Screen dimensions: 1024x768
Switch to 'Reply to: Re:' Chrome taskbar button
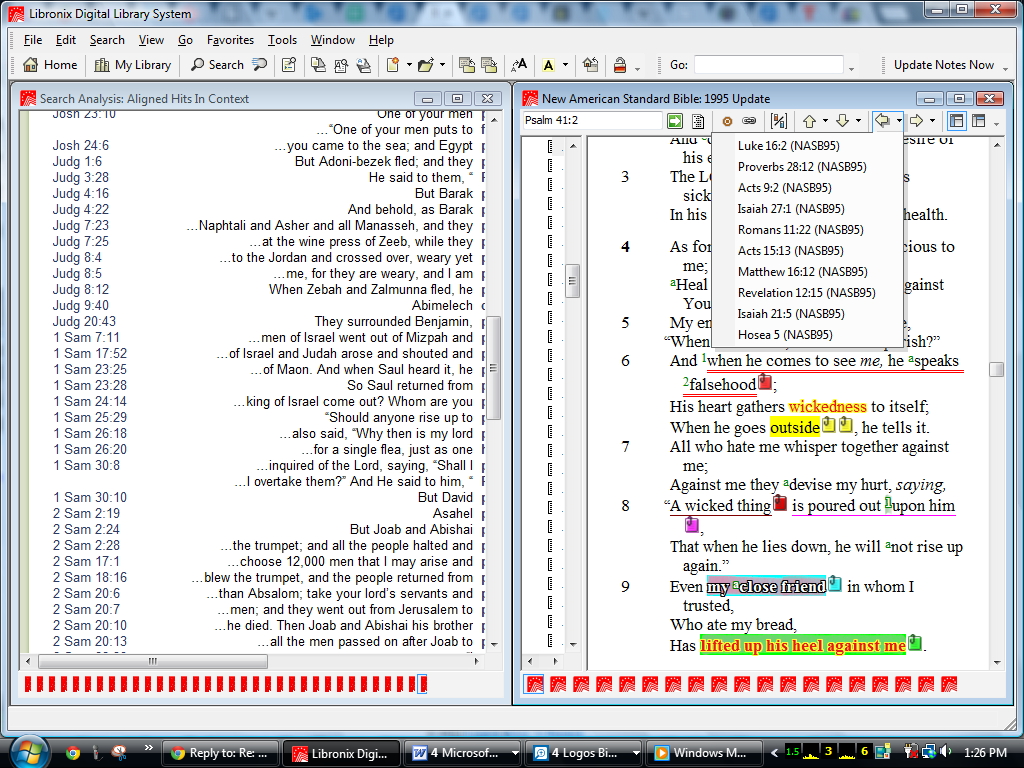click(220, 753)
